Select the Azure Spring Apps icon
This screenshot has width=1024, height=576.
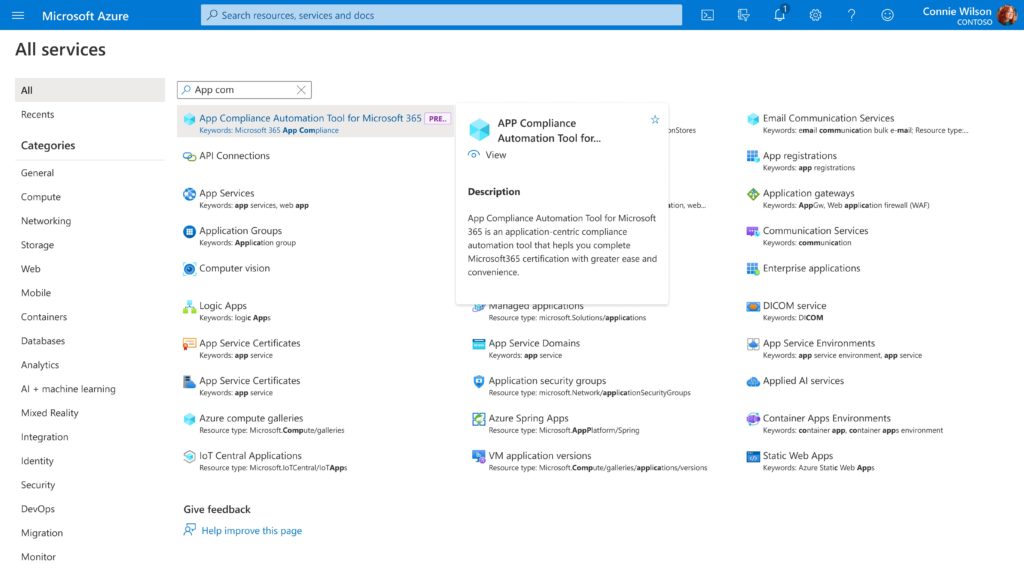478,418
